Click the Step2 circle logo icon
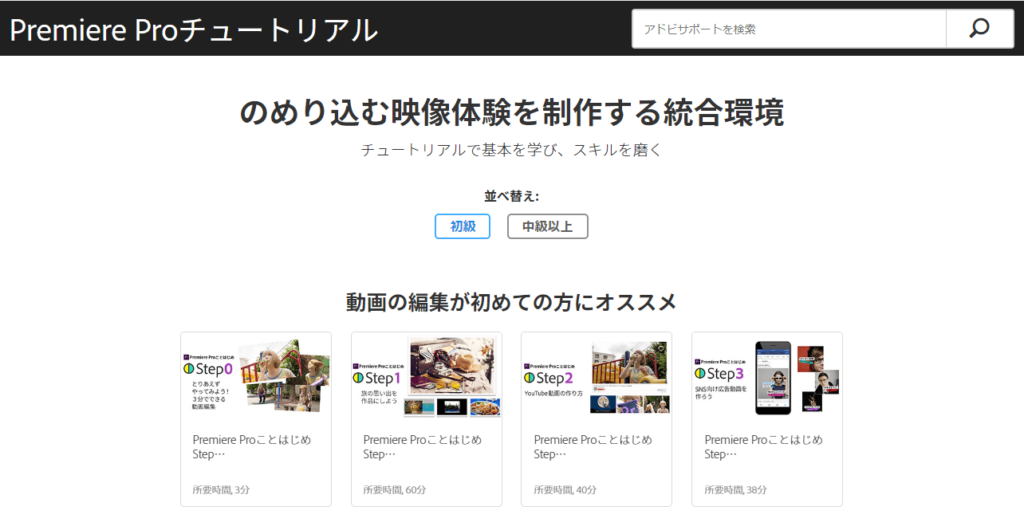1024x530 pixels. click(x=530, y=378)
